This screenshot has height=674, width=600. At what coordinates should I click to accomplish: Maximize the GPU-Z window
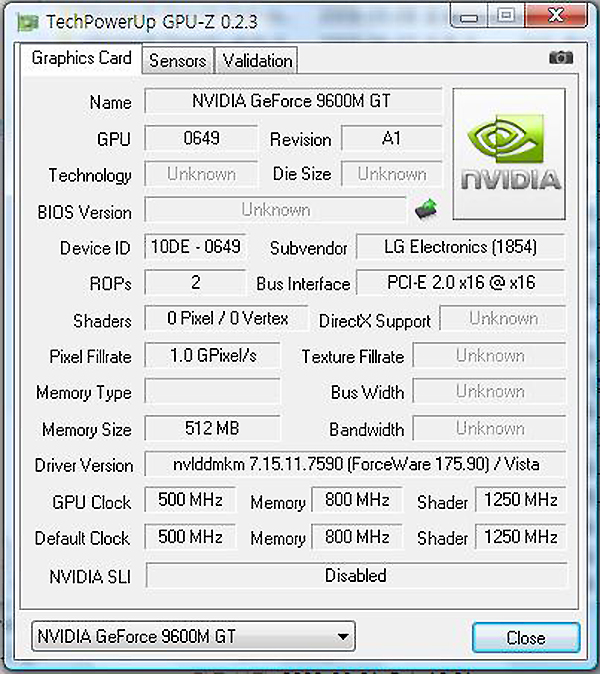point(506,16)
